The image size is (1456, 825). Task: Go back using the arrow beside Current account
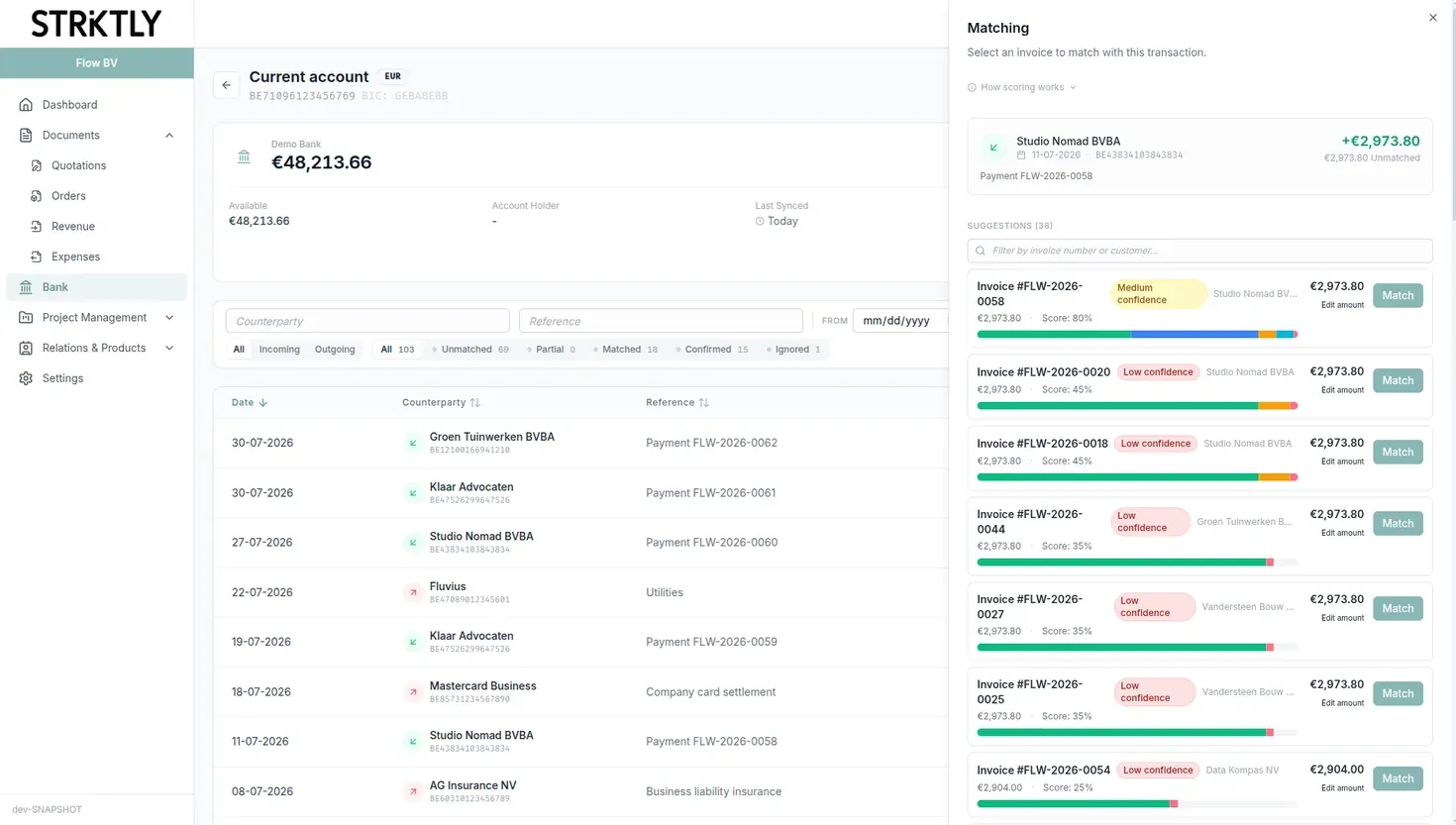click(226, 85)
